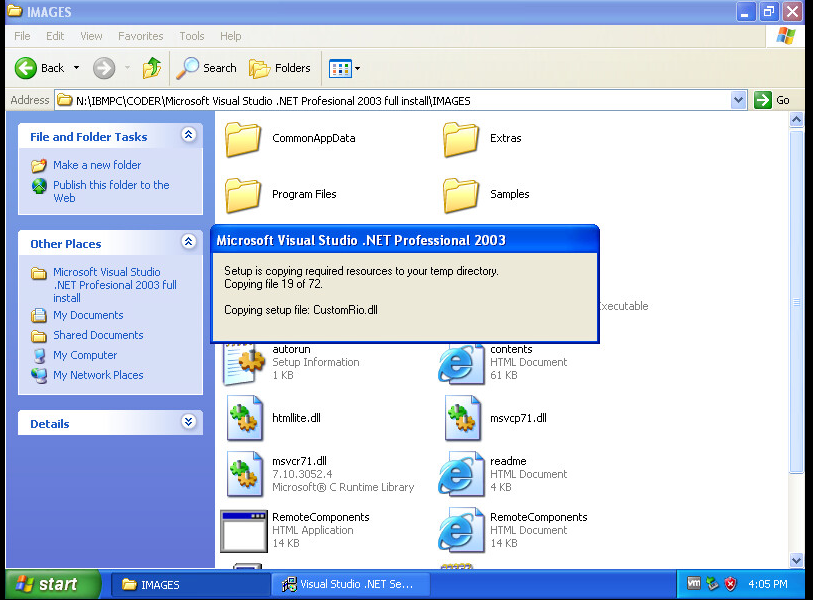Collapse the File and Folder Tasks panel
The width and height of the screenshot is (813, 600).
click(x=188, y=135)
